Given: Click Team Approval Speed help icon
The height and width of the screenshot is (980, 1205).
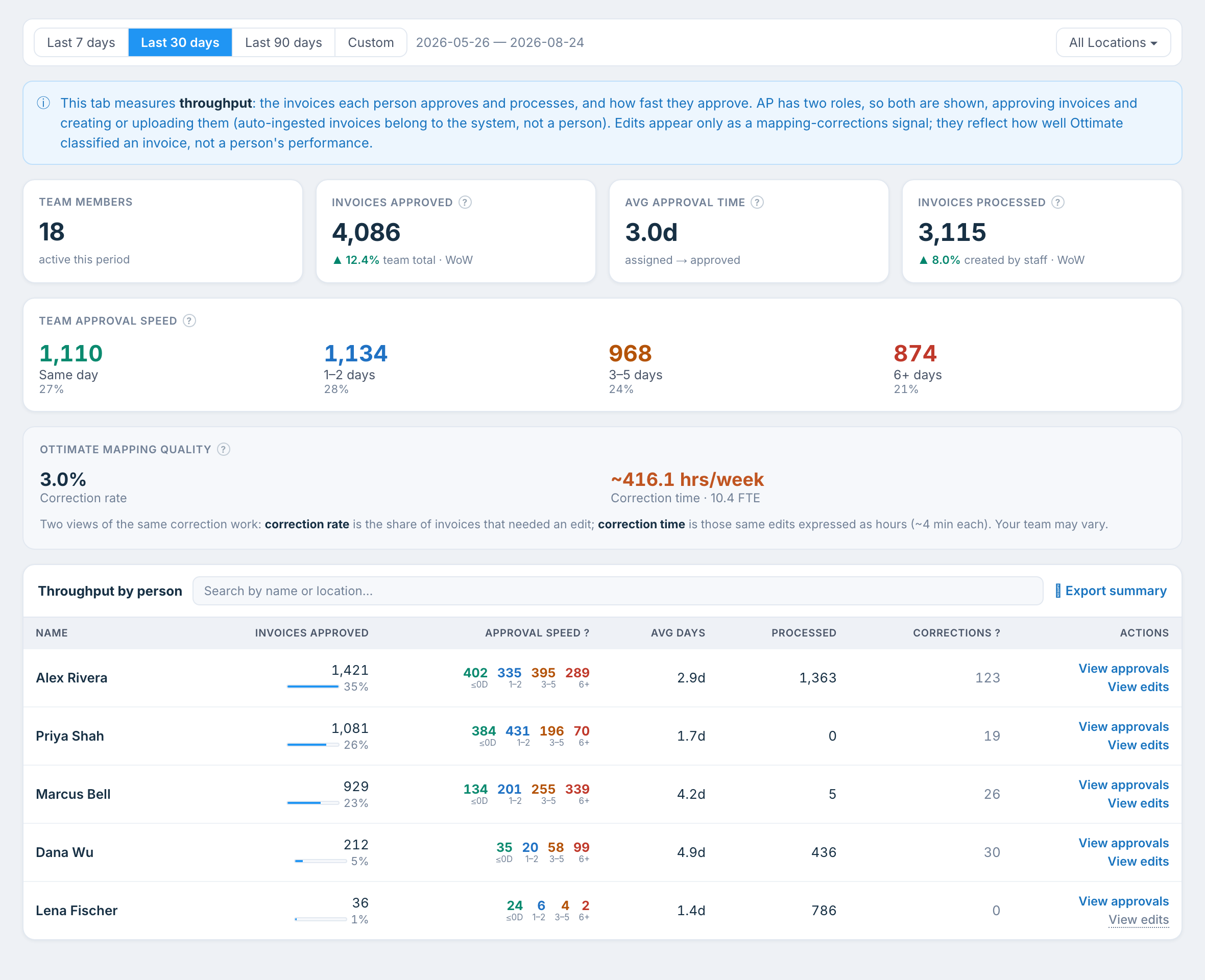Looking at the screenshot, I should (189, 321).
